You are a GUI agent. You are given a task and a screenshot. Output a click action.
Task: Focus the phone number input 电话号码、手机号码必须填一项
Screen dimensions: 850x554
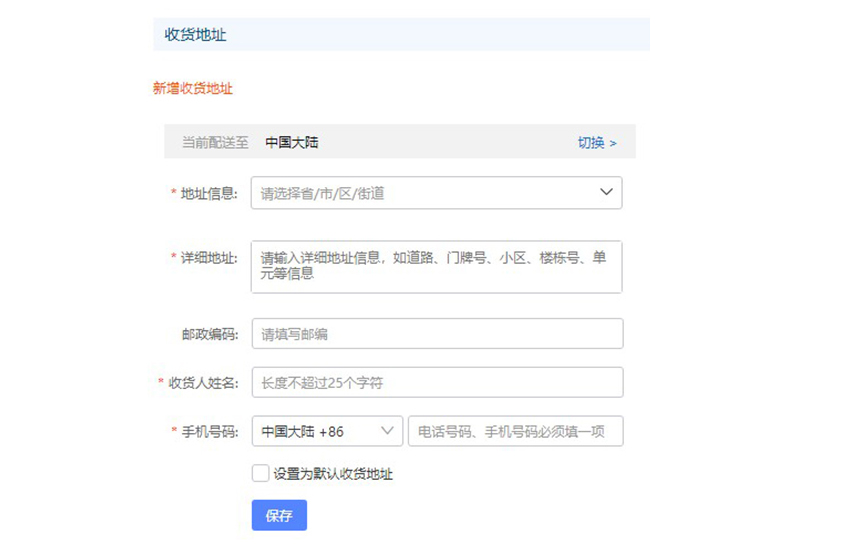[516, 431]
